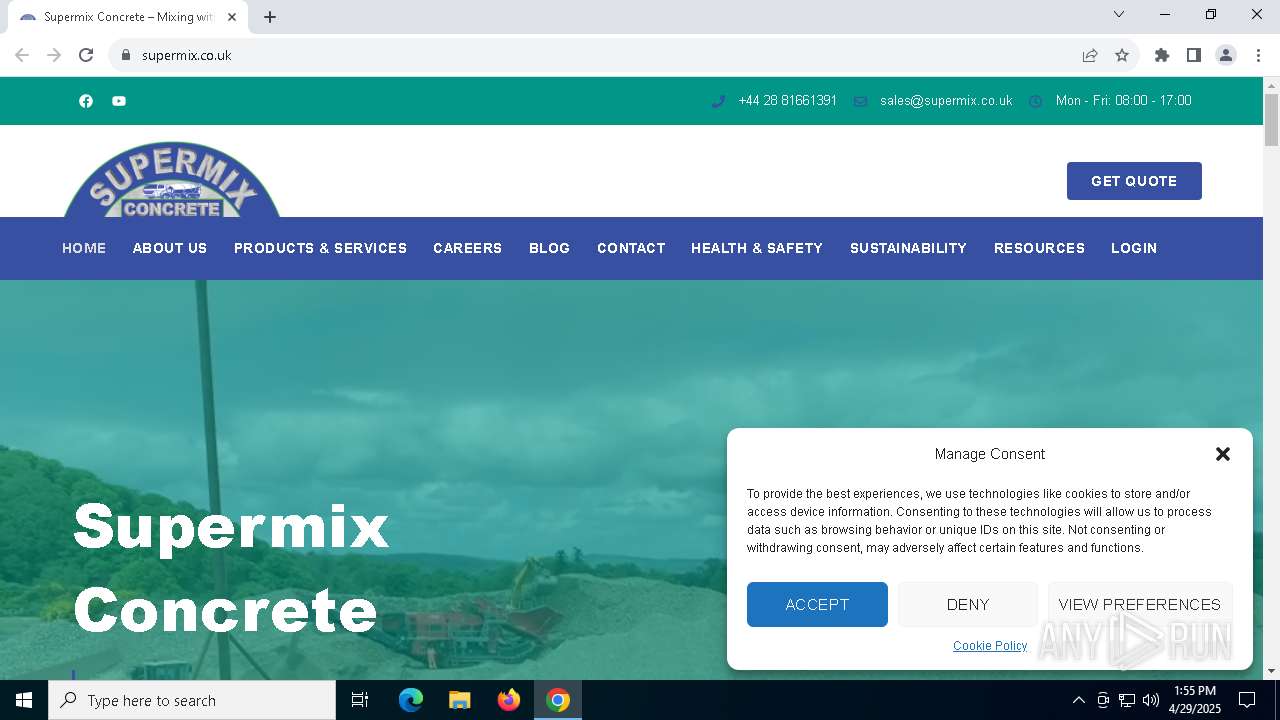Click the envelope icon beside the email
The image size is (1280, 720).
(x=860, y=101)
